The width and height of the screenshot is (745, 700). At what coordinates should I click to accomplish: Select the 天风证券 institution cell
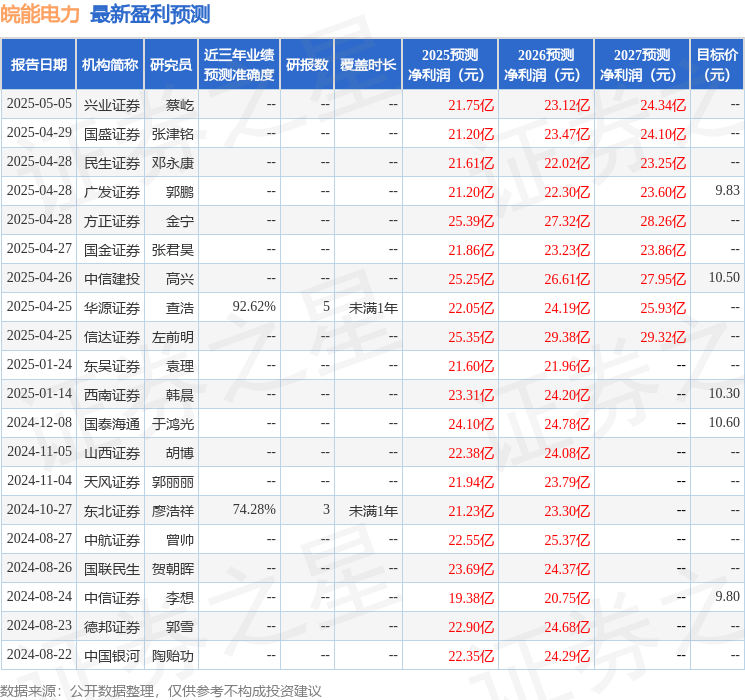click(x=112, y=482)
